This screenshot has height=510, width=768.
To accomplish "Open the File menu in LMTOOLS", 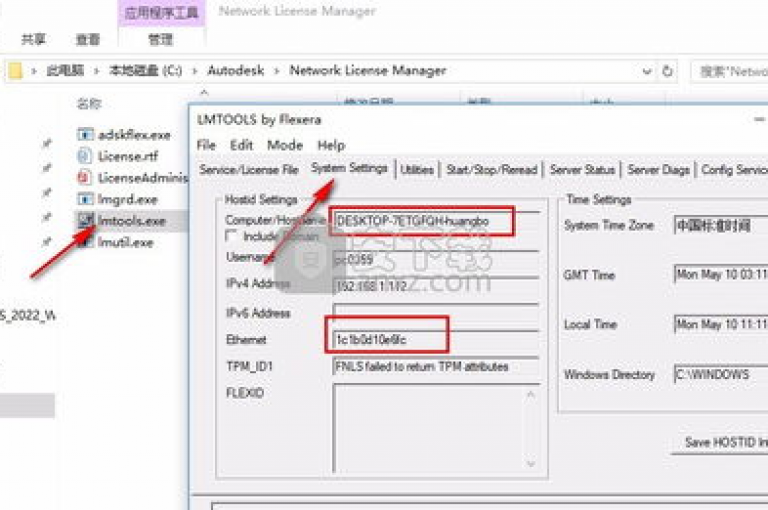I will point(206,145).
